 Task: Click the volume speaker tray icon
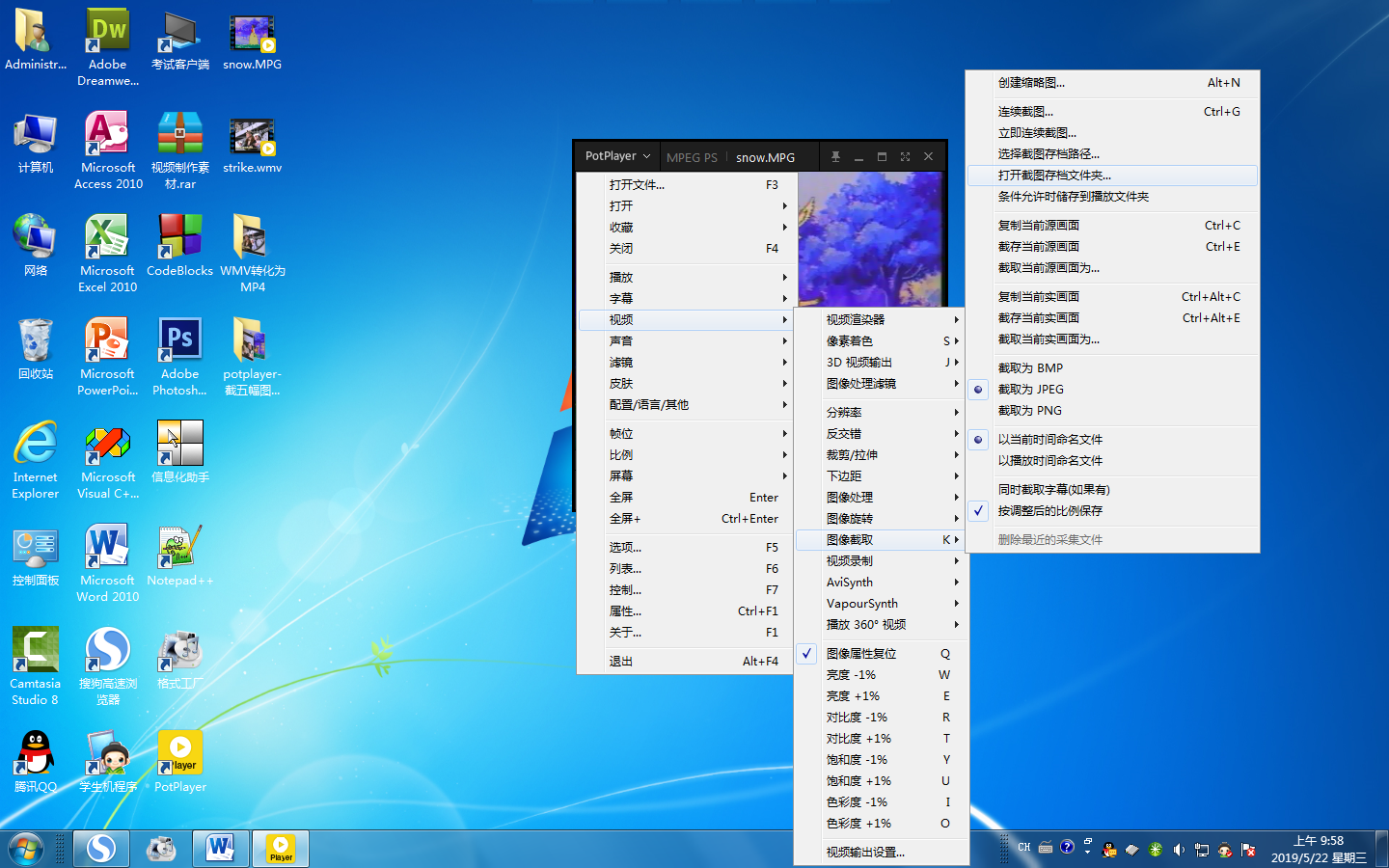click(1179, 850)
